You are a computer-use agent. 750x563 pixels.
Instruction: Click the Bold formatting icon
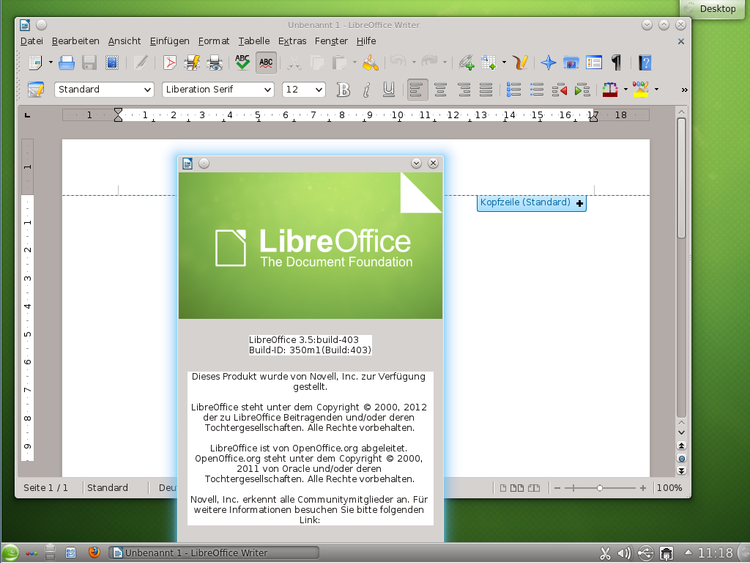coord(343,90)
